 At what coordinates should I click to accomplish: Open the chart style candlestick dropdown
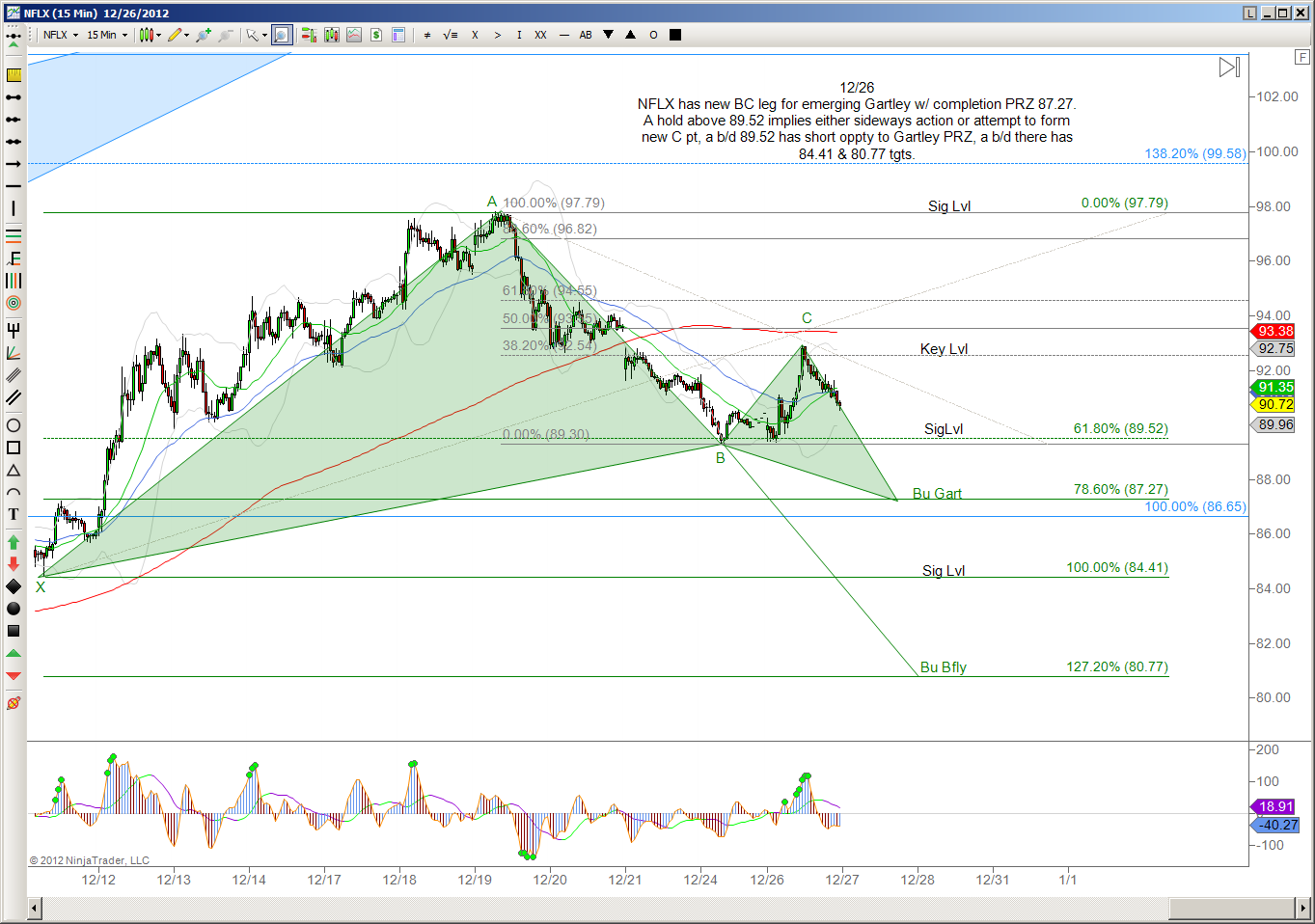pyautogui.click(x=150, y=35)
